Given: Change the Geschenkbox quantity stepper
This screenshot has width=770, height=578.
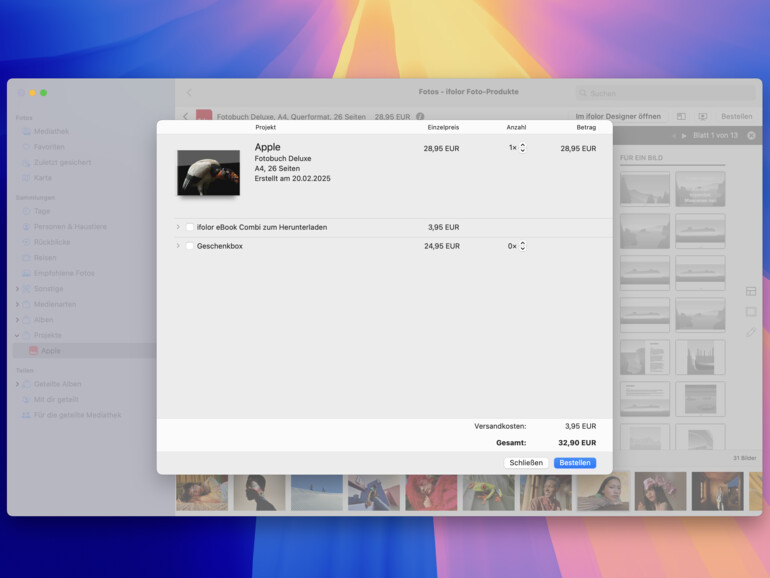Looking at the screenshot, I should pyautogui.click(x=522, y=246).
